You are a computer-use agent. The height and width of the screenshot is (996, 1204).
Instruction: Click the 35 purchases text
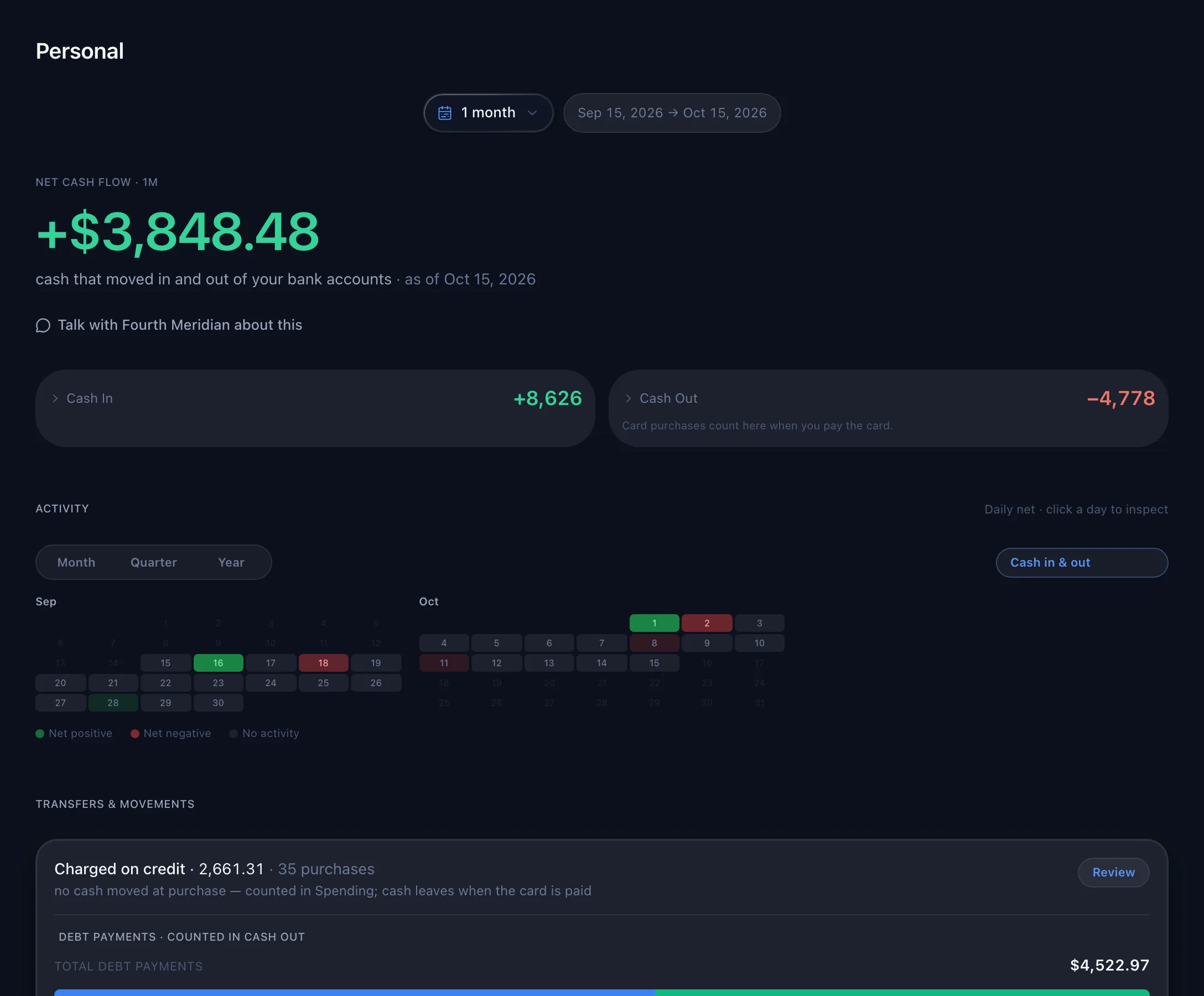[326, 869]
